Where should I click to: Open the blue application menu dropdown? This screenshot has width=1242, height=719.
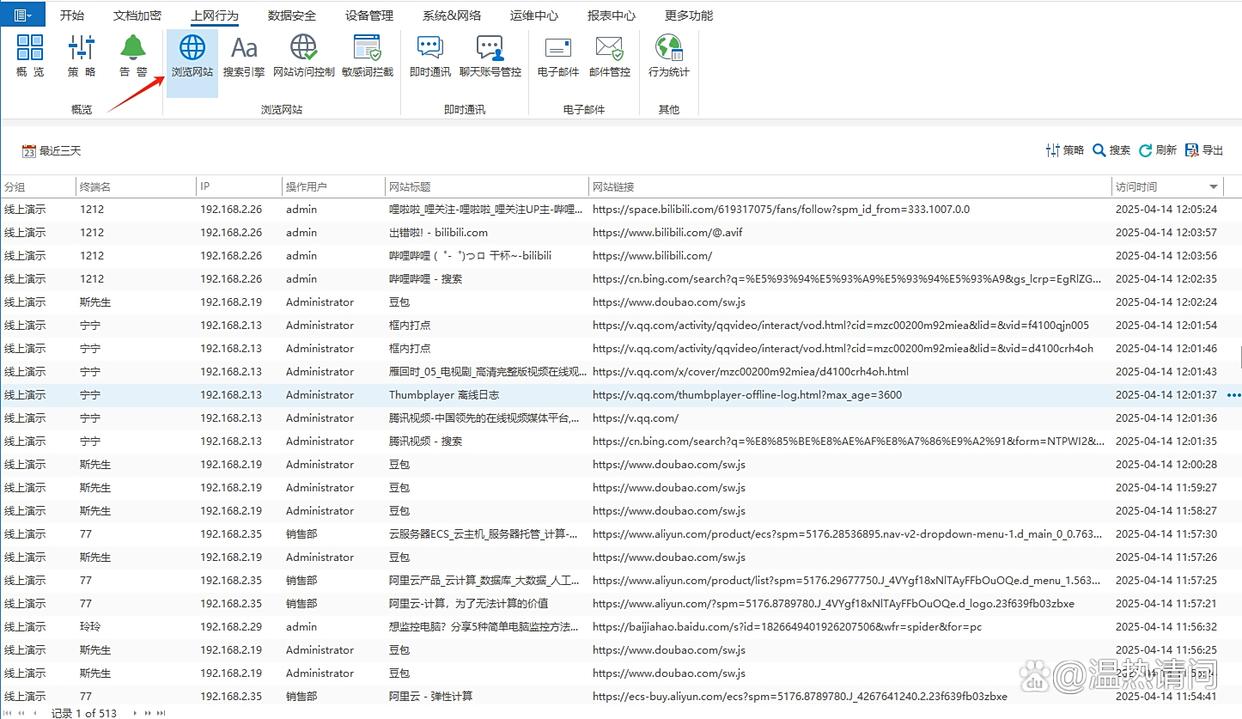[x=22, y=14]
